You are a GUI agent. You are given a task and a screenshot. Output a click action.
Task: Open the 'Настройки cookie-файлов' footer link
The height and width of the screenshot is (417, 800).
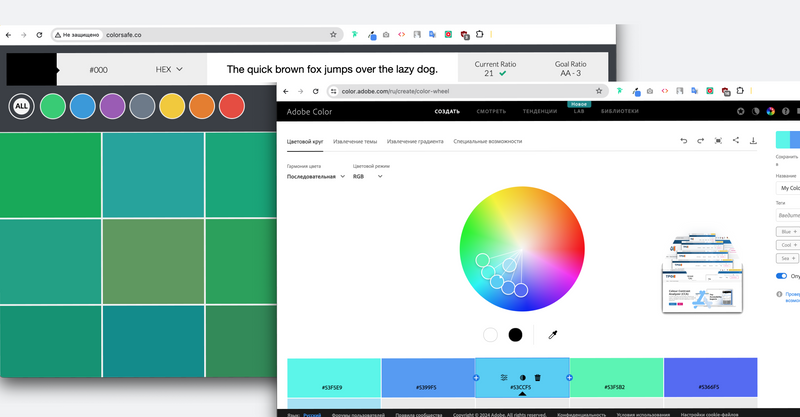click(709, 414)
